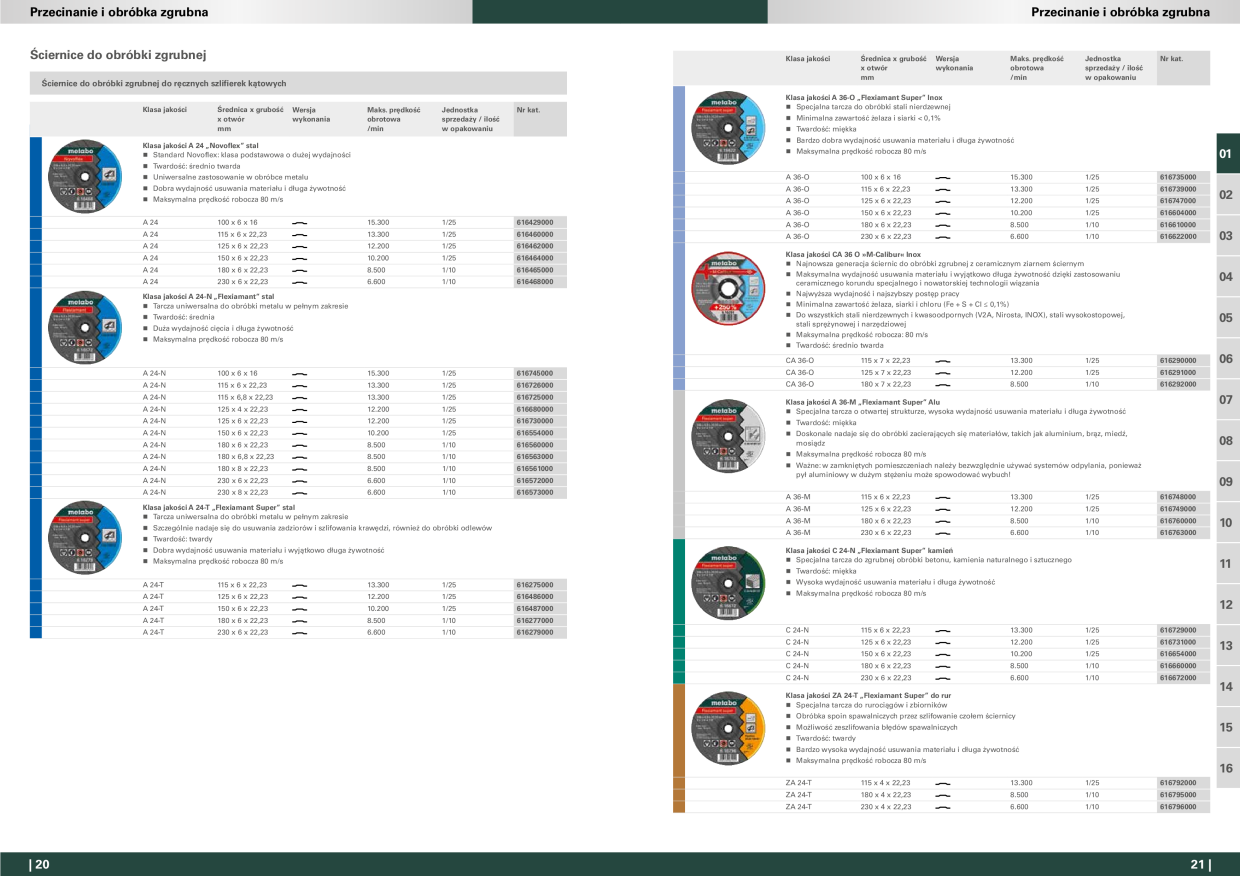Image resolution: width=1240 pixels, height=876 pixels.
Task: Jump to section tab 09
Action: [1227, 482]
